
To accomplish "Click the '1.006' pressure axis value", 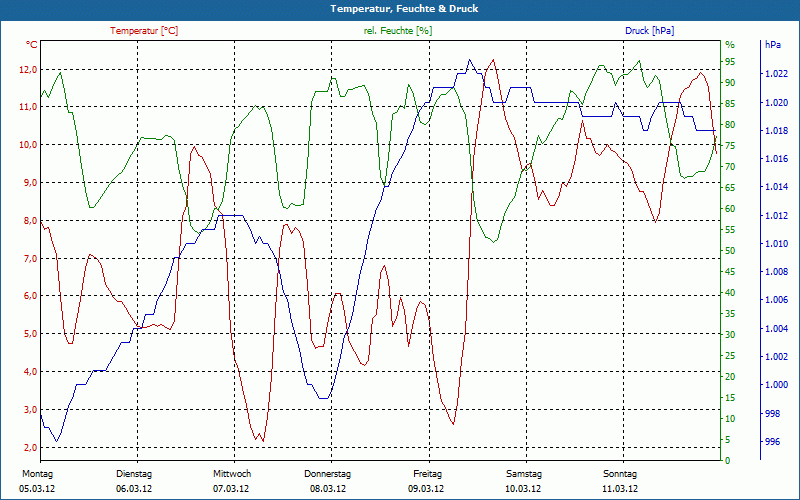I will pyautogui.click(x=776, y=299).
